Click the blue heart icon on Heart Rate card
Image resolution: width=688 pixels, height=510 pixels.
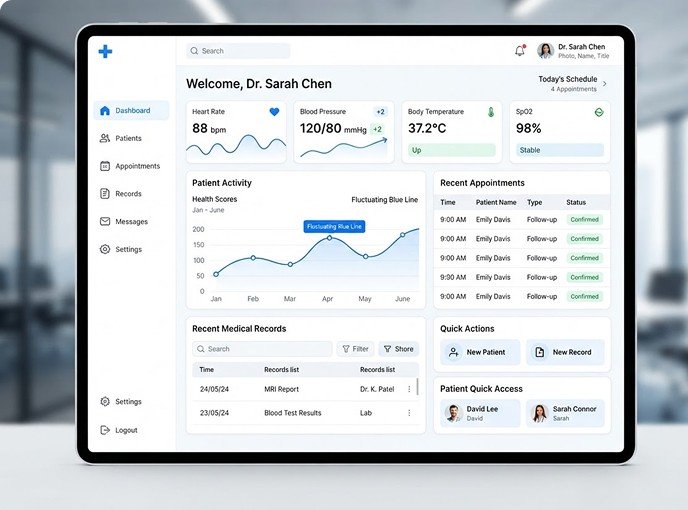coord(274,112)
